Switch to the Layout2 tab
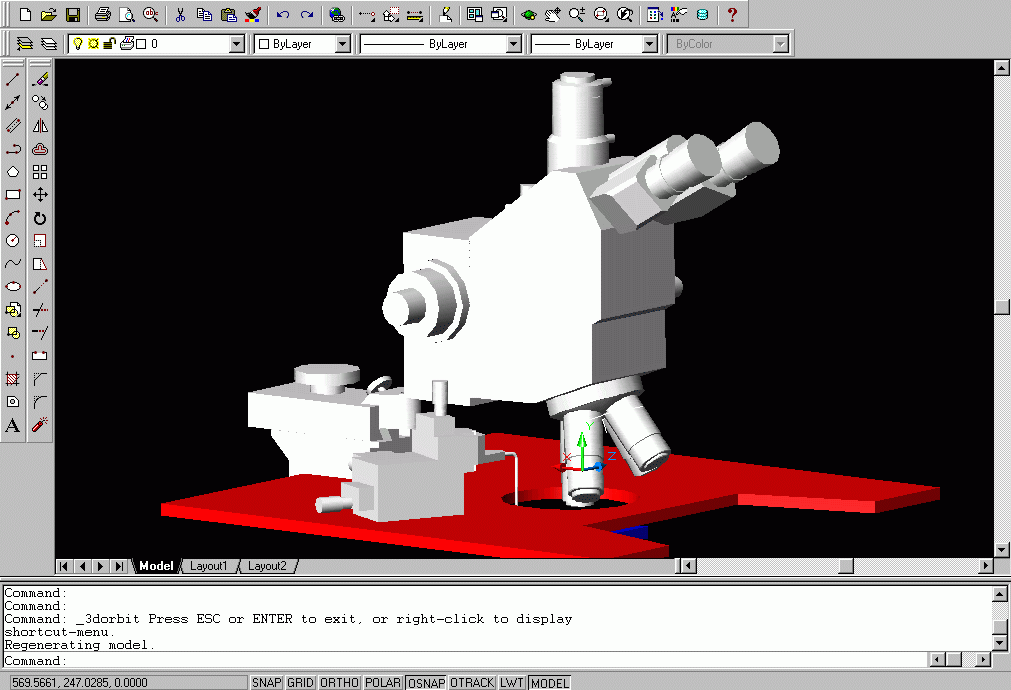1011x690 pixels. click(267, 566)
